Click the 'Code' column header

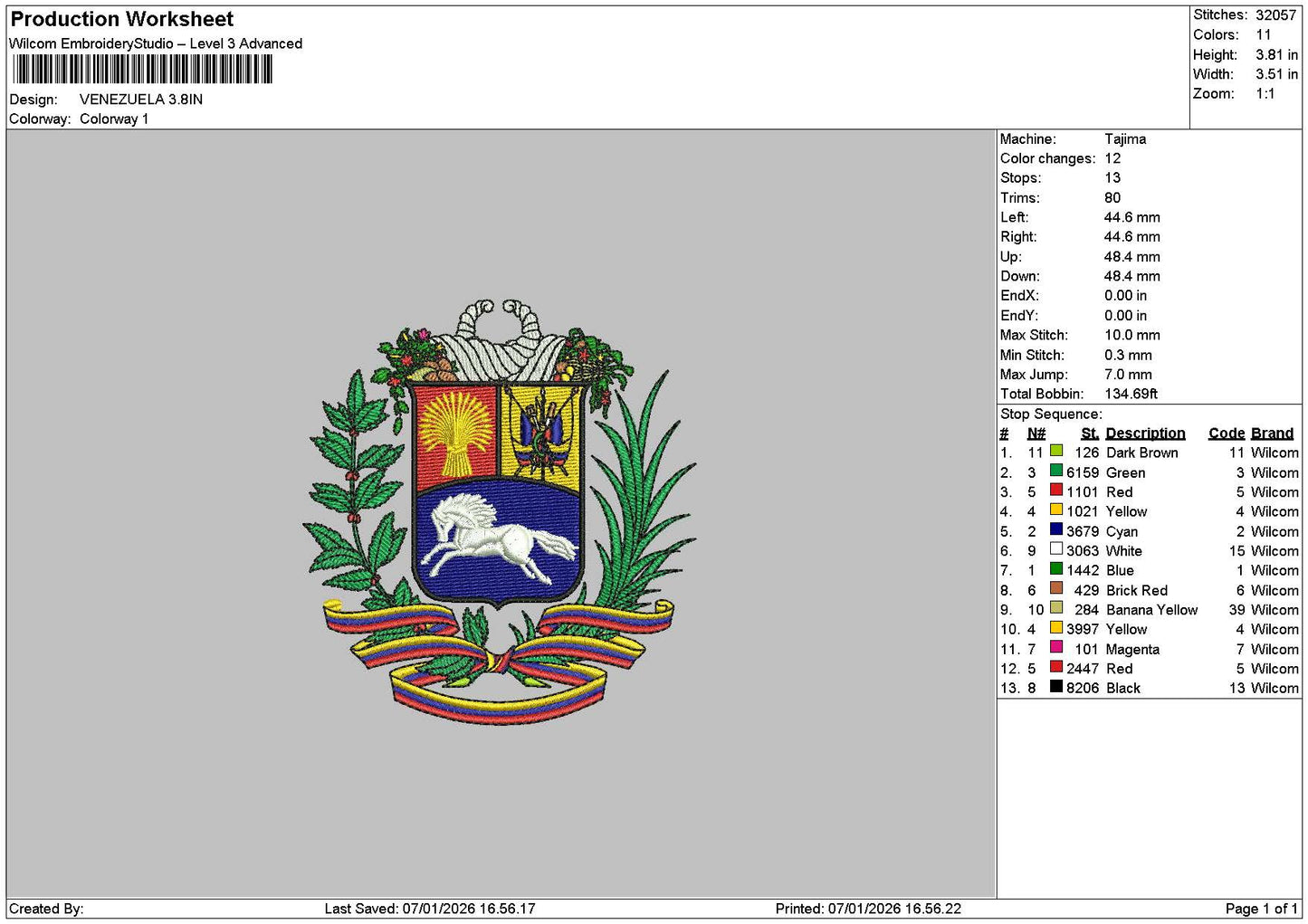1227,433
